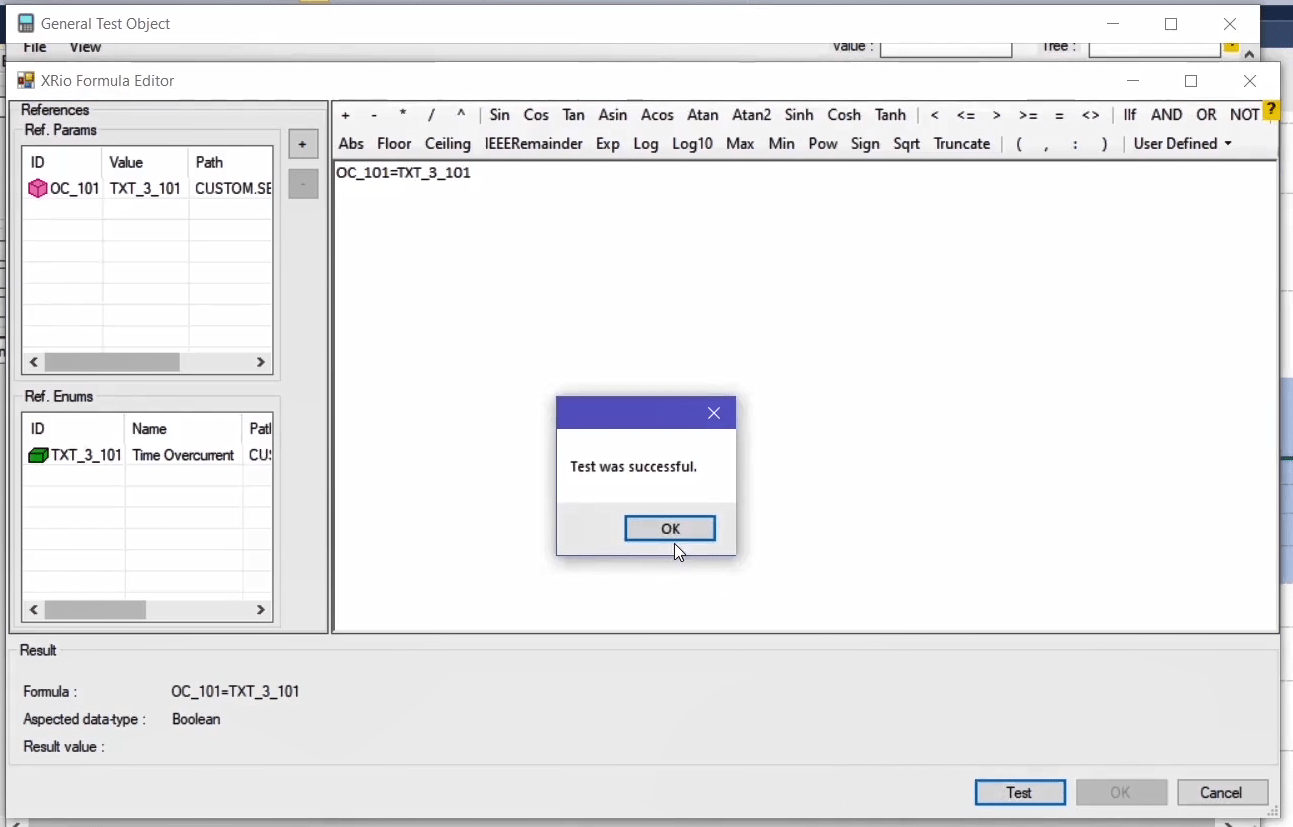Click the yellow help question mark icon
Screen dimensions: 1293x827
click(x=1271, y=110)
